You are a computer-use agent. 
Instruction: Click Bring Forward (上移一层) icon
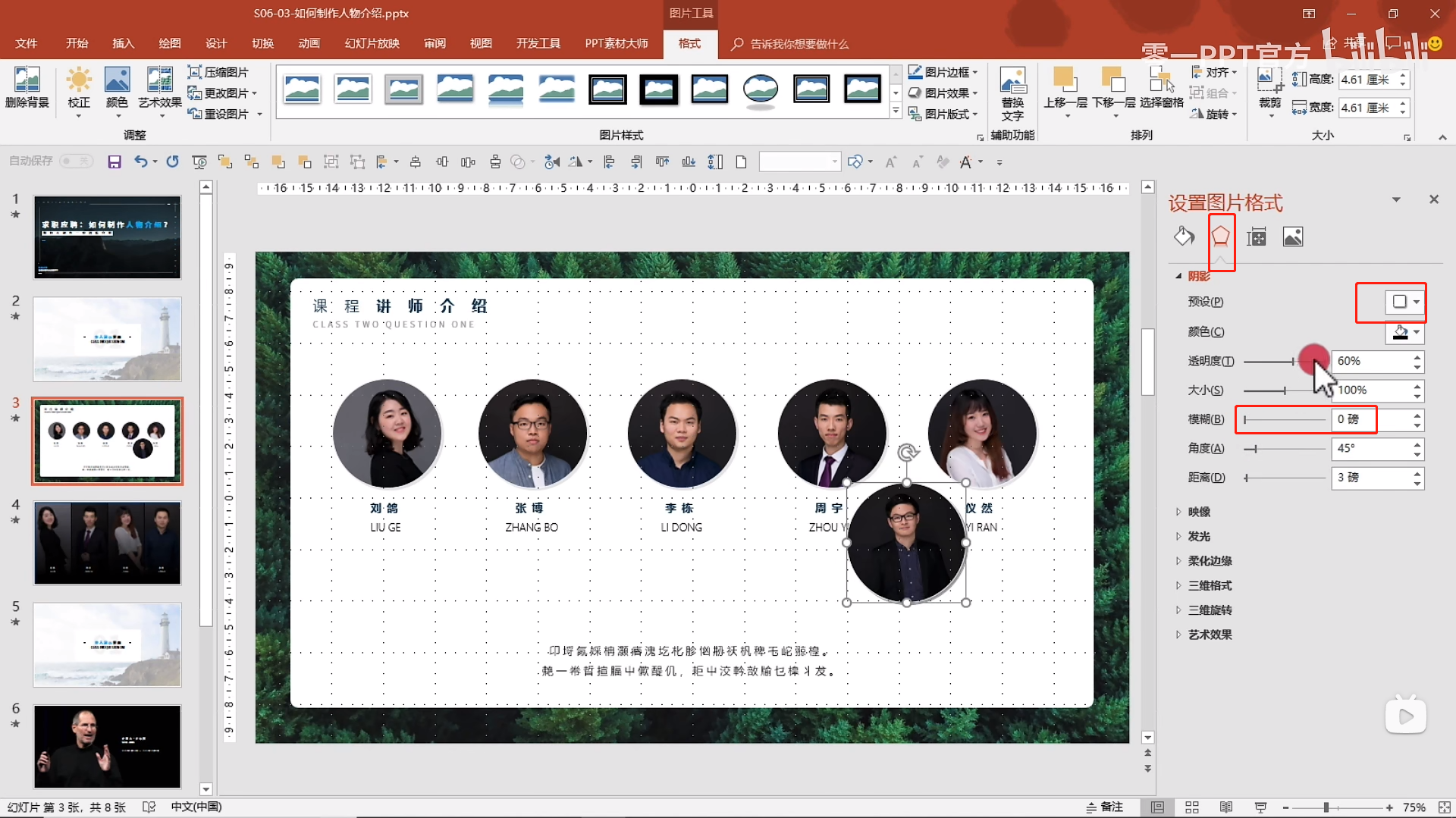coord(1065,91)
